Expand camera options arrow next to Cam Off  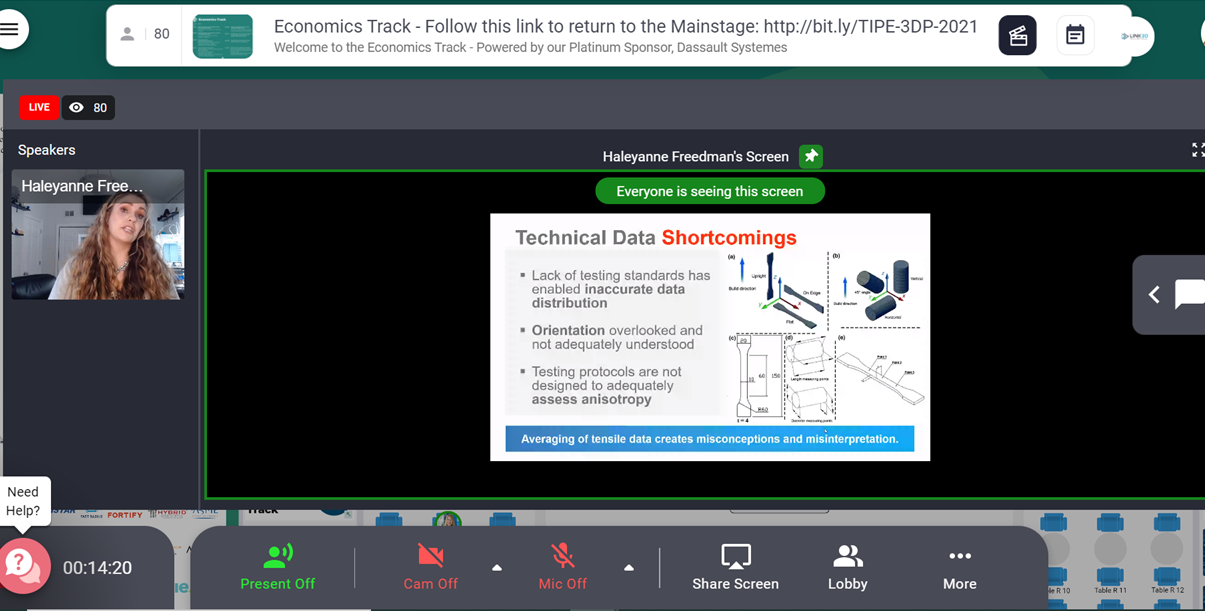(497, 568)
